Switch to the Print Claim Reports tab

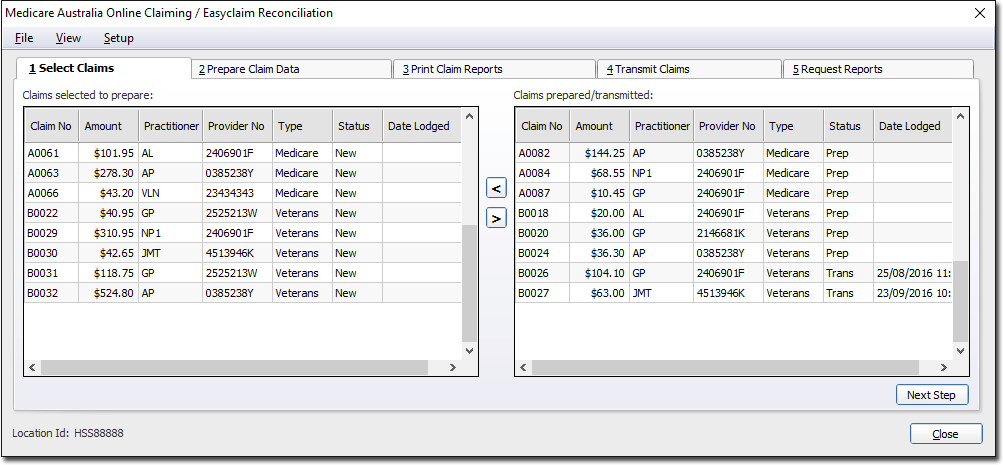tap(494, 69)
